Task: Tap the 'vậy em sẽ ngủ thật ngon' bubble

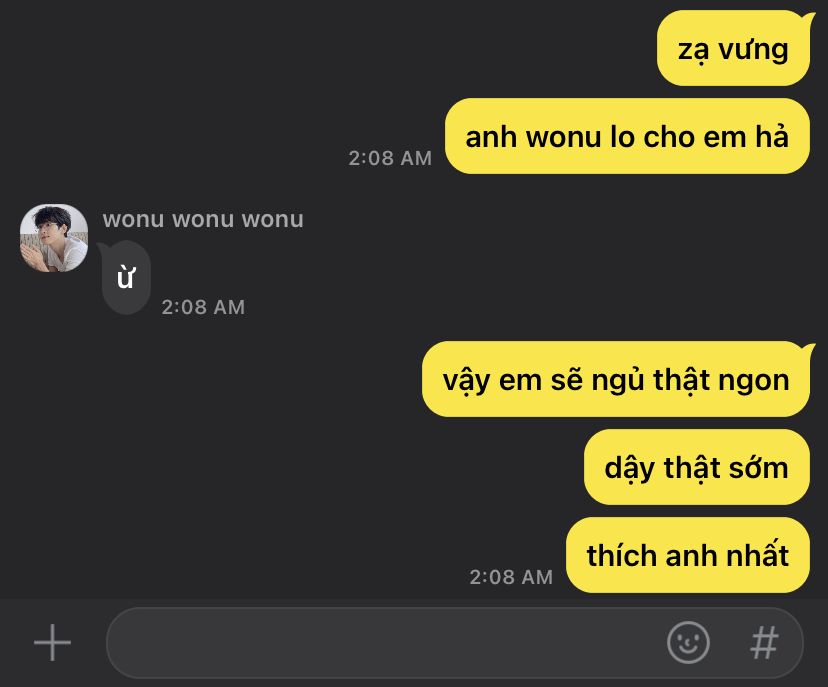Action: pyautogui.click(x=616, y=379)
